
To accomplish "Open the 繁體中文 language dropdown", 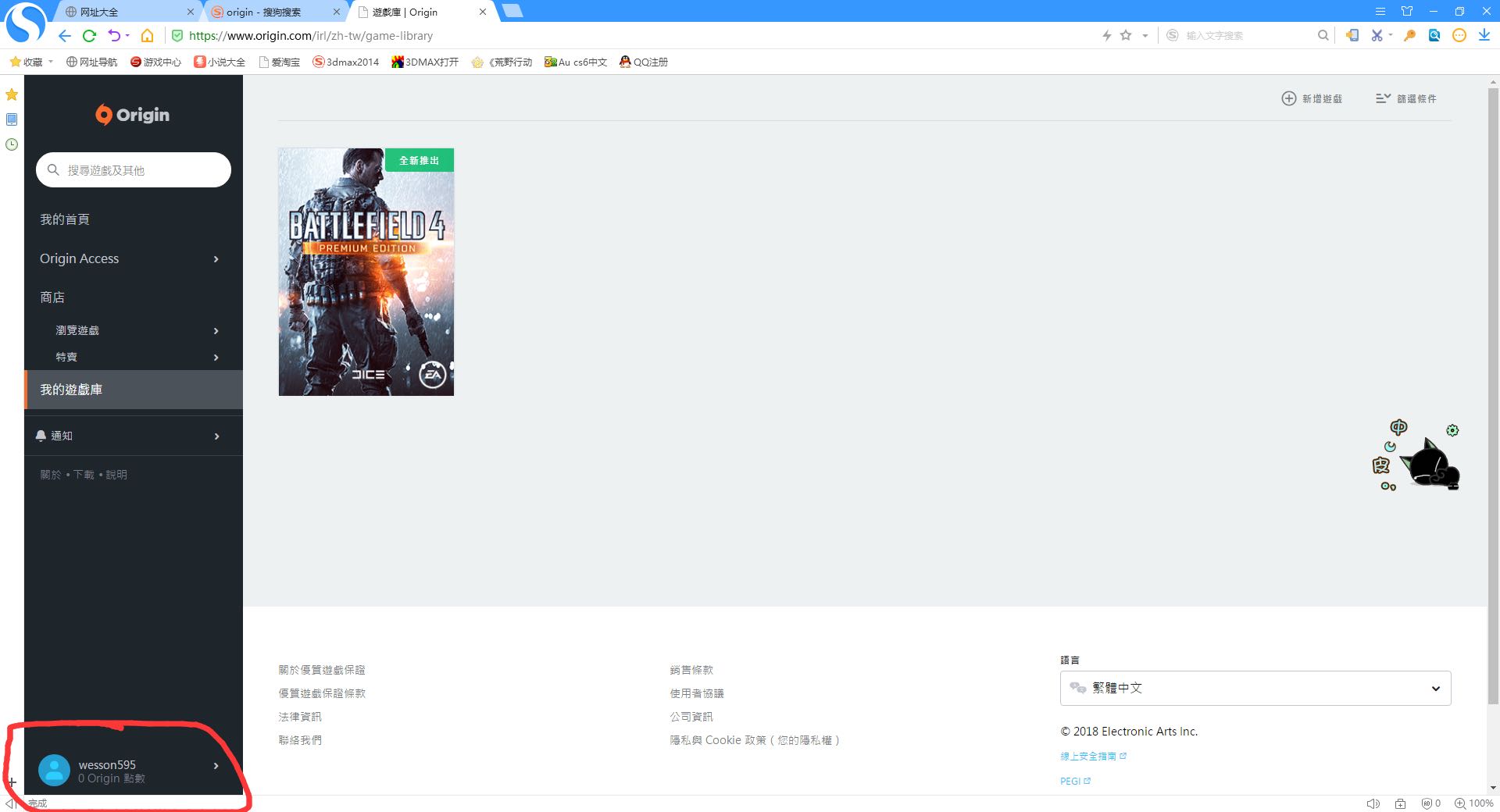I will click(1255, 688).
